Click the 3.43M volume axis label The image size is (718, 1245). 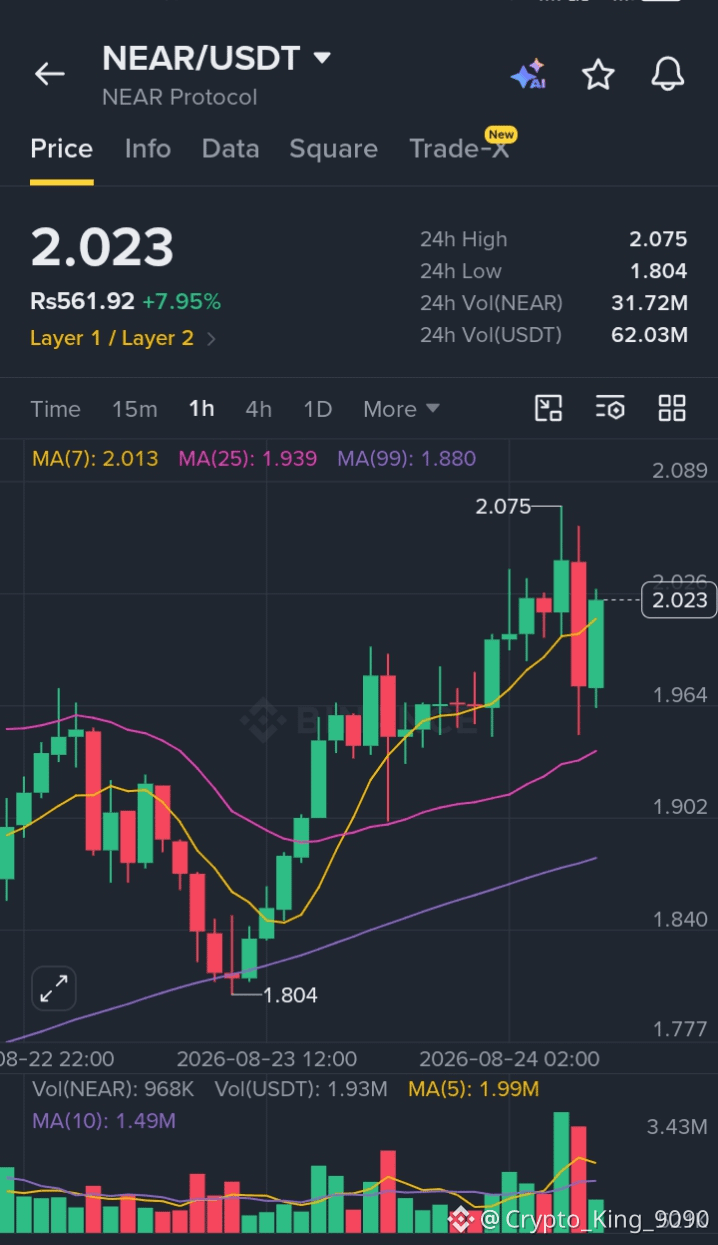677,1127
